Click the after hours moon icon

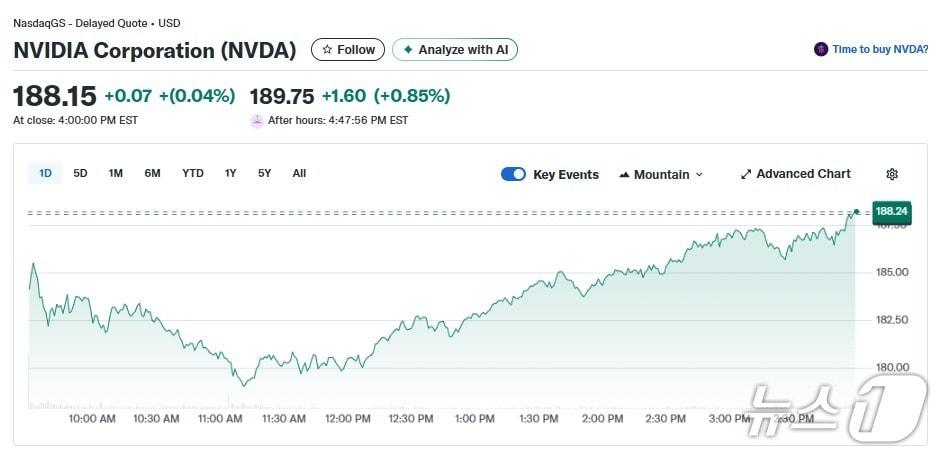[257, 121]
